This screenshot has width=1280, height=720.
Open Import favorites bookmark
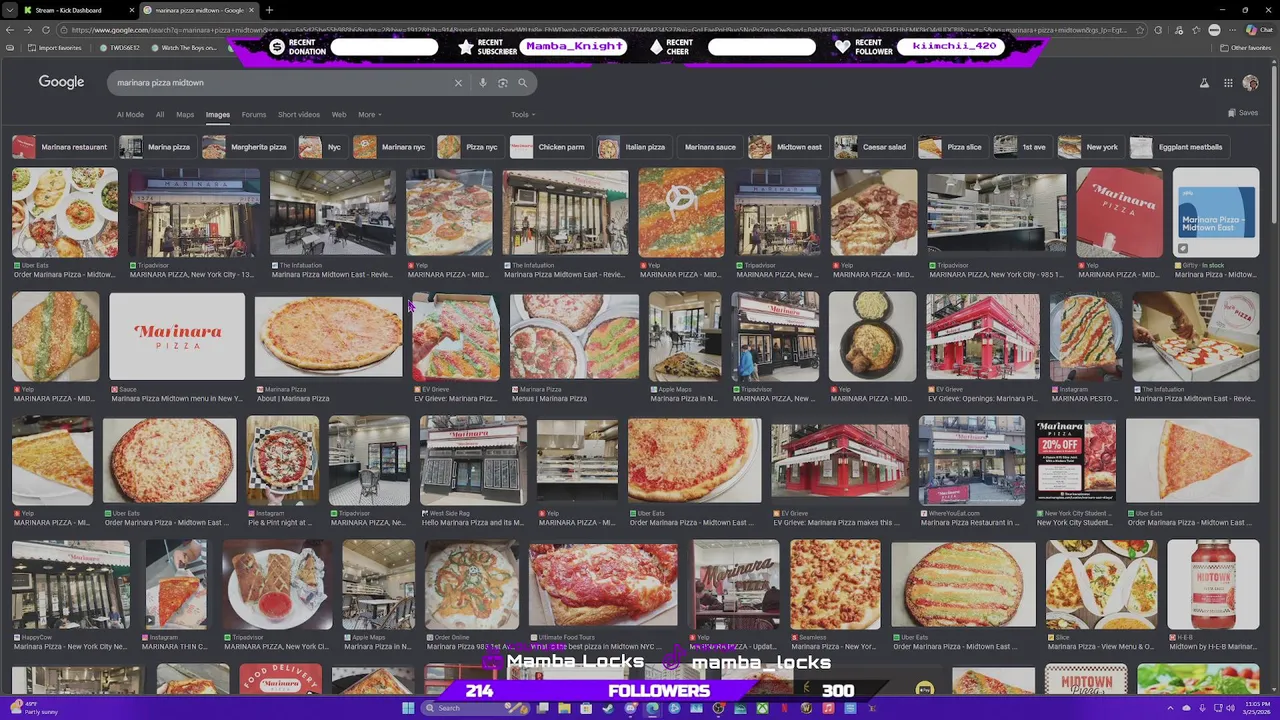54,48
